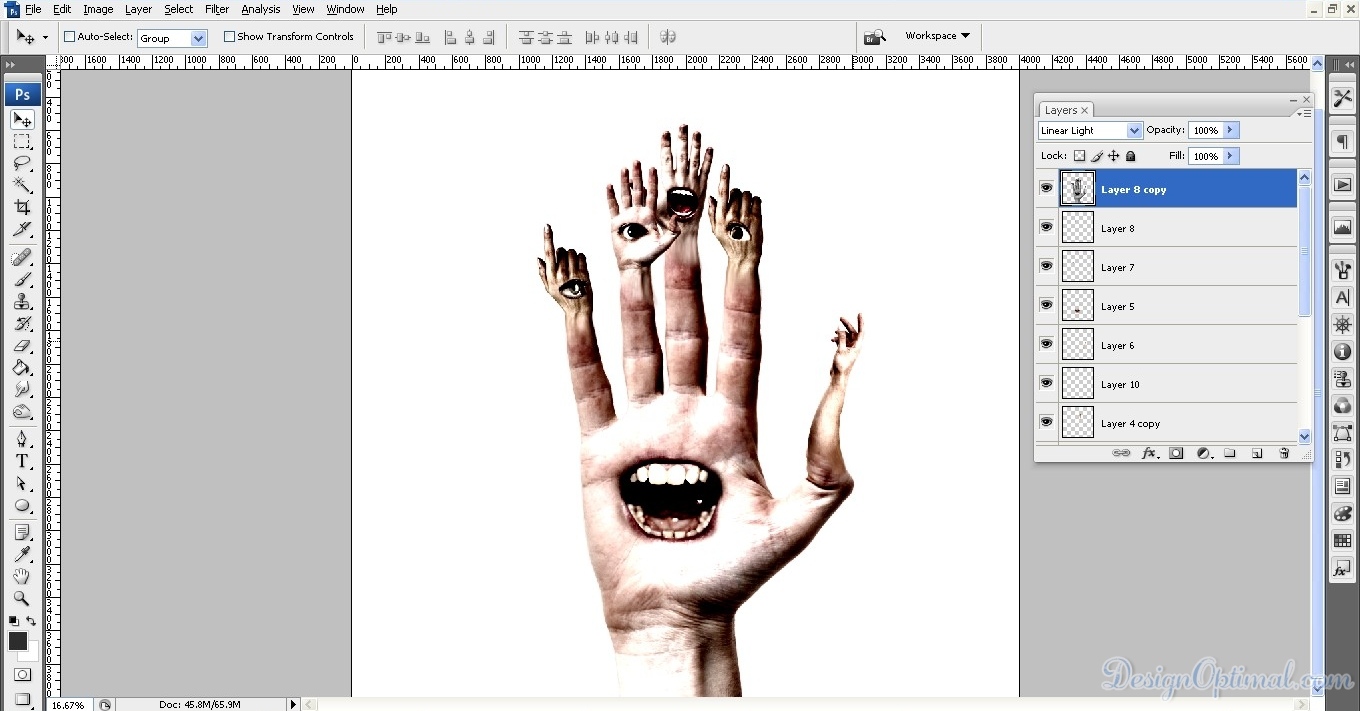Create a new layer group
The width and height of the screenshot is (1360, 711).
point(1230,453)
